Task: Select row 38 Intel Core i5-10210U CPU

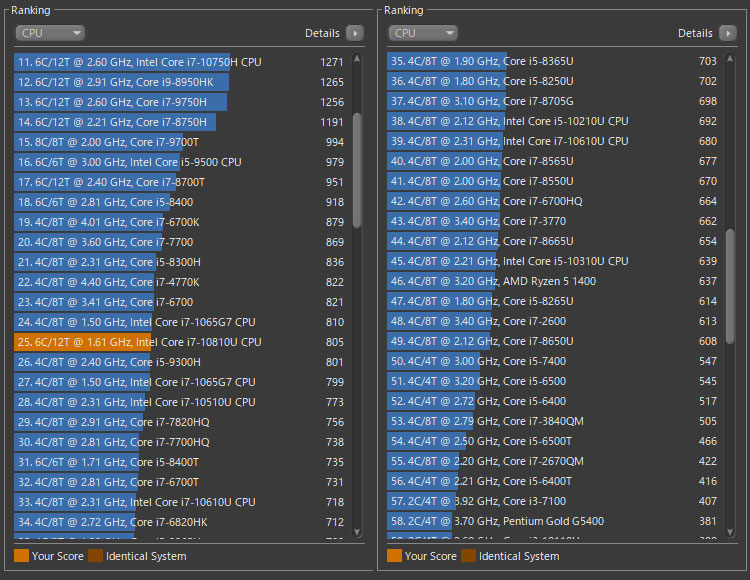Action: (x=553, y=121)
